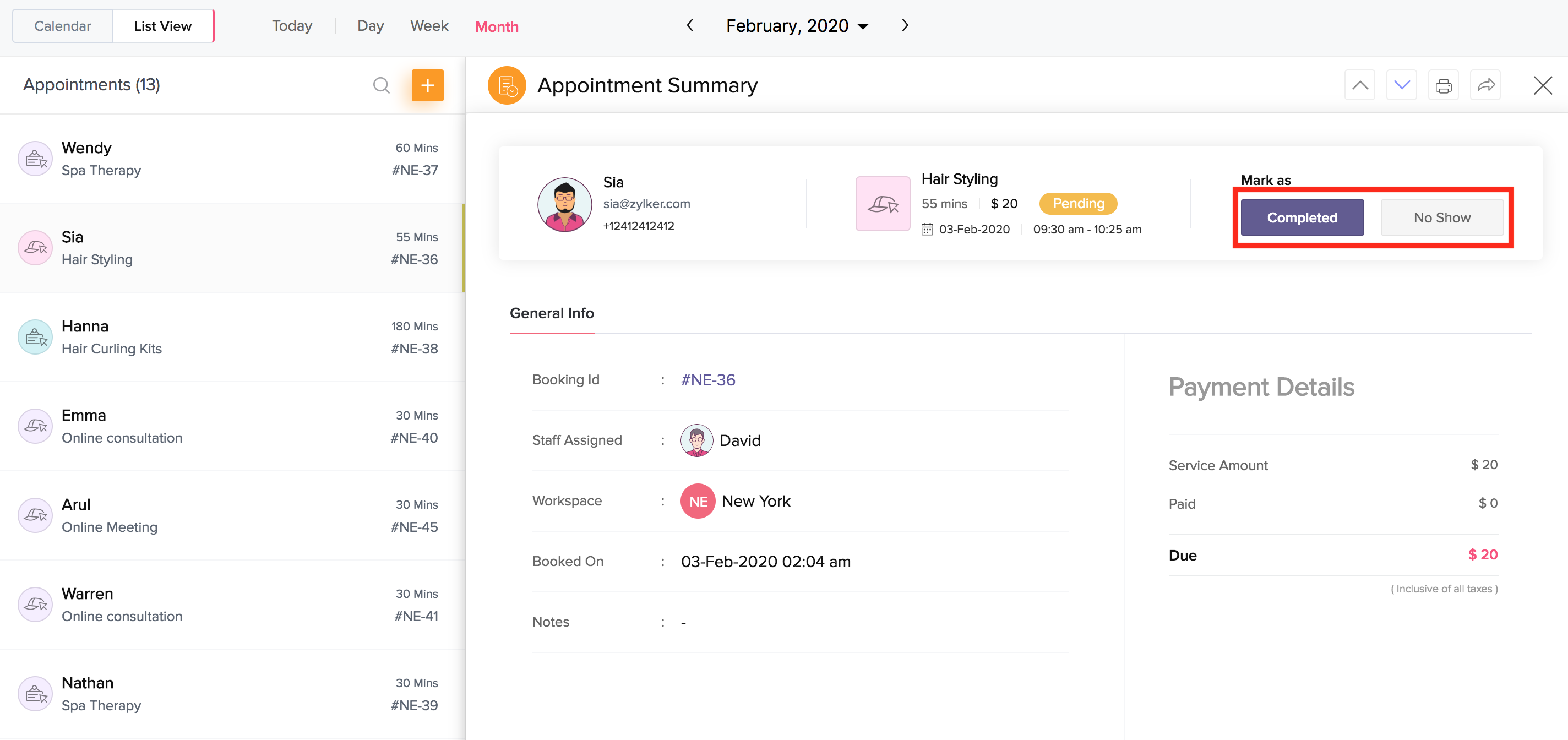
Task: Click the Hair Styling service icon
Action: pyautogui.click(x=883, y=204)
